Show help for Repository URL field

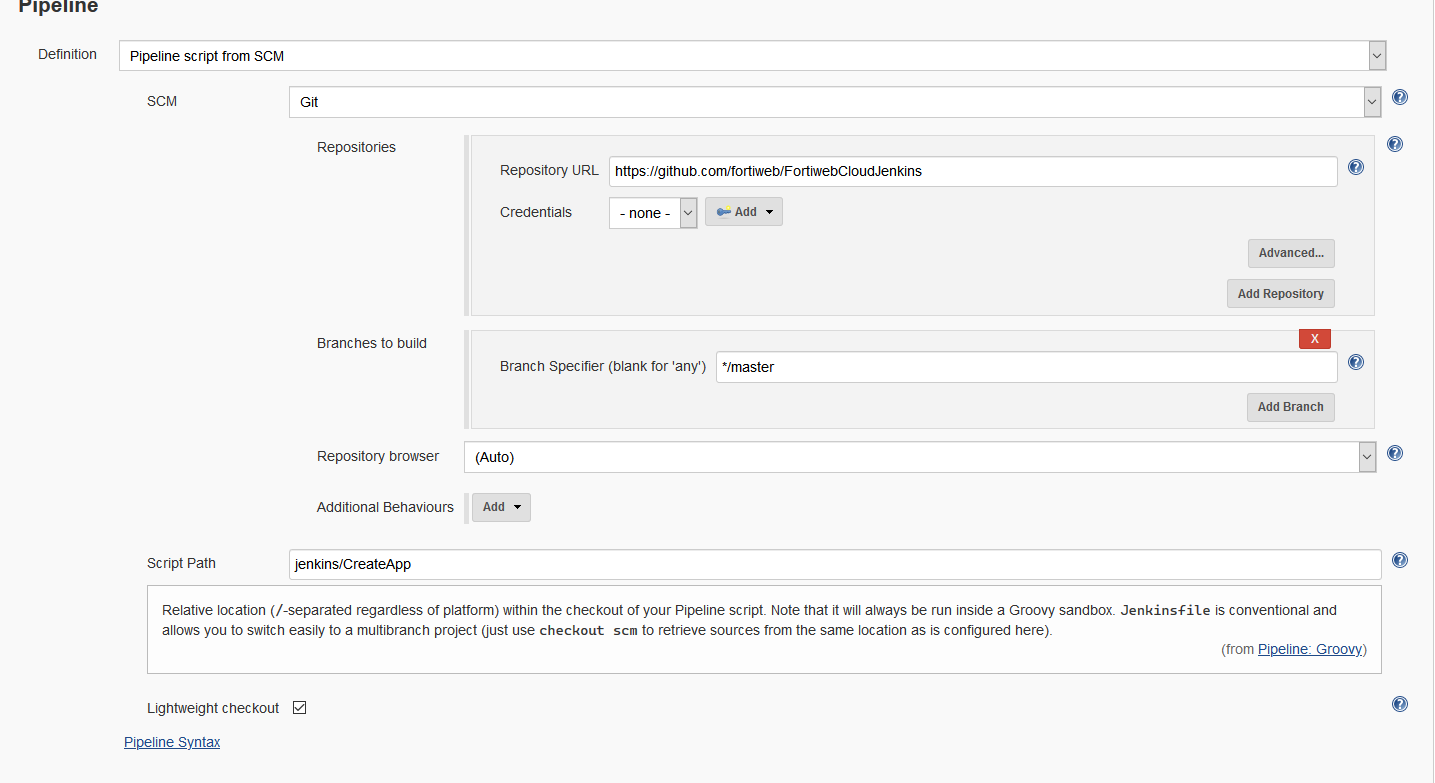pos(1356,167)
